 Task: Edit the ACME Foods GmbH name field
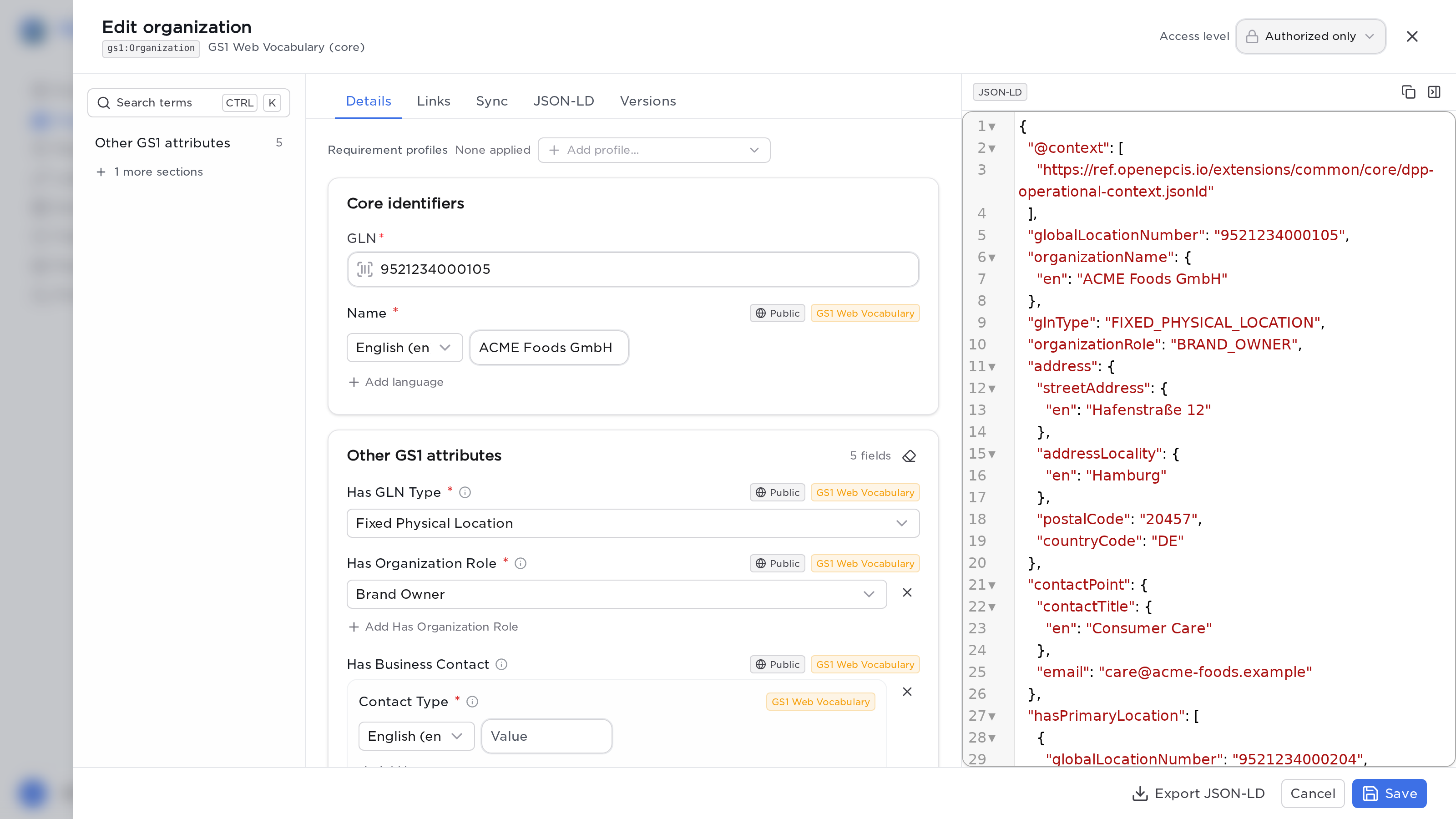548,348
